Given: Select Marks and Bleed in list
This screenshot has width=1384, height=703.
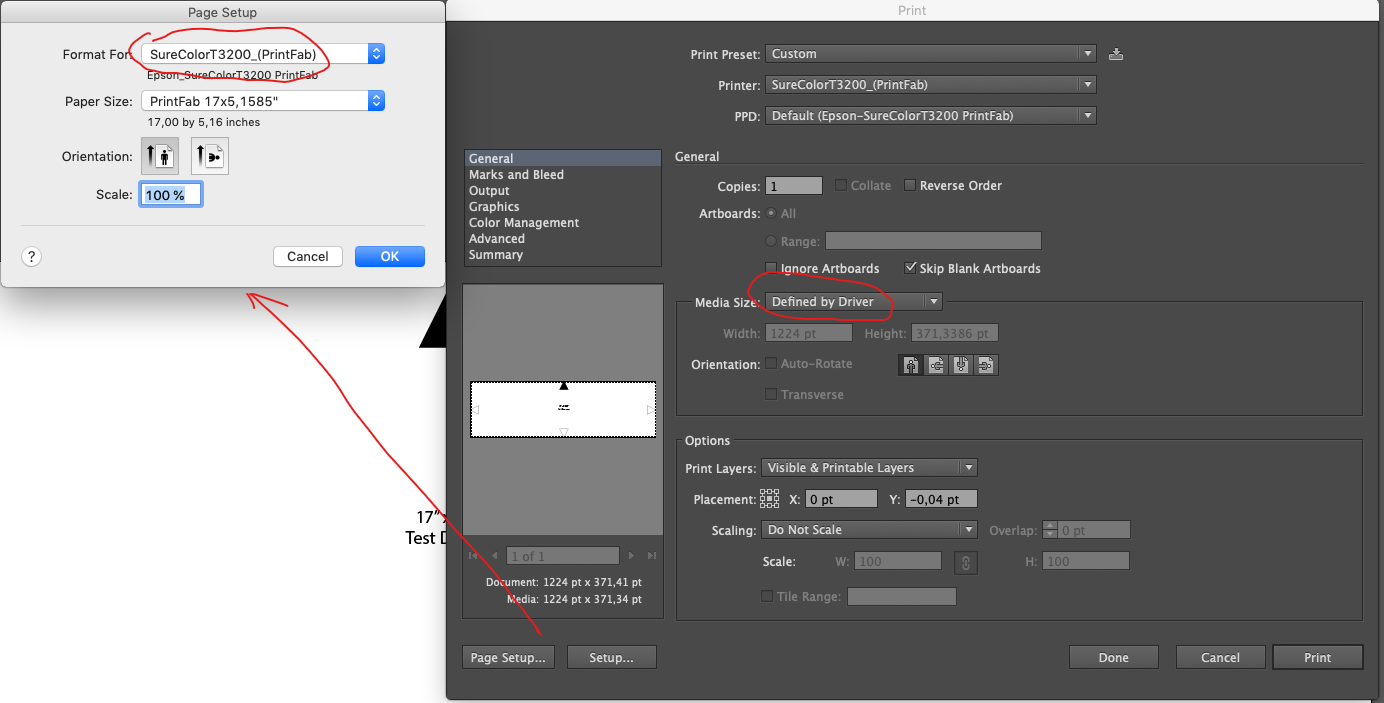Looking at the screenshot, I should click(516, 175).
